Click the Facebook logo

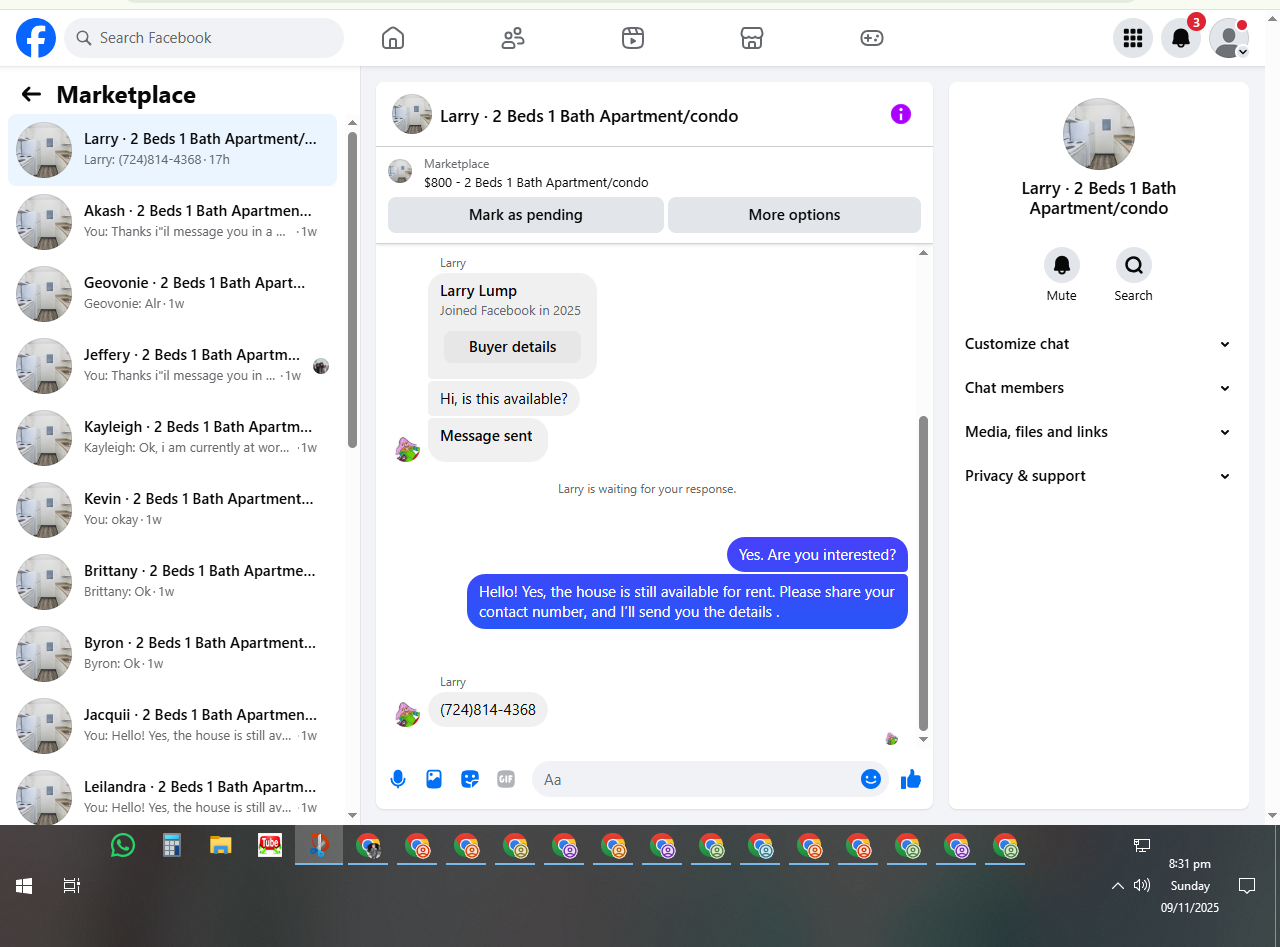[36, 38]
